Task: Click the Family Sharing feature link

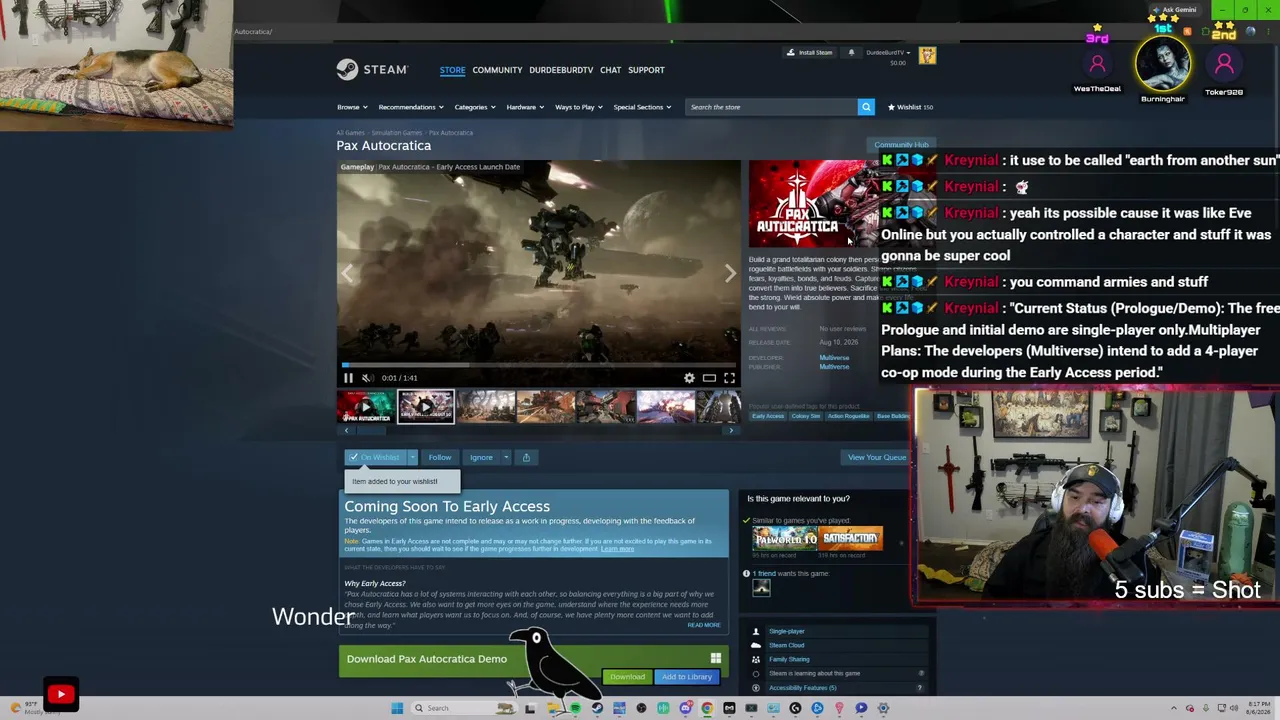Action: (790, 659)
